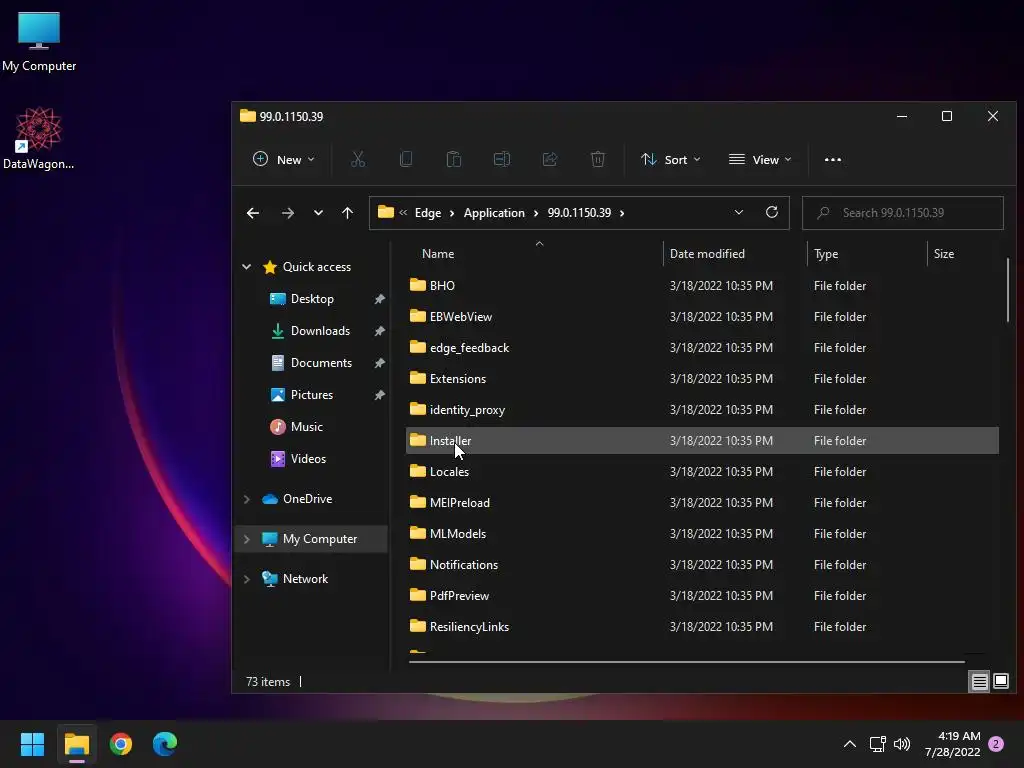Launch Google Chrome from taskbar

pos(121,744)
